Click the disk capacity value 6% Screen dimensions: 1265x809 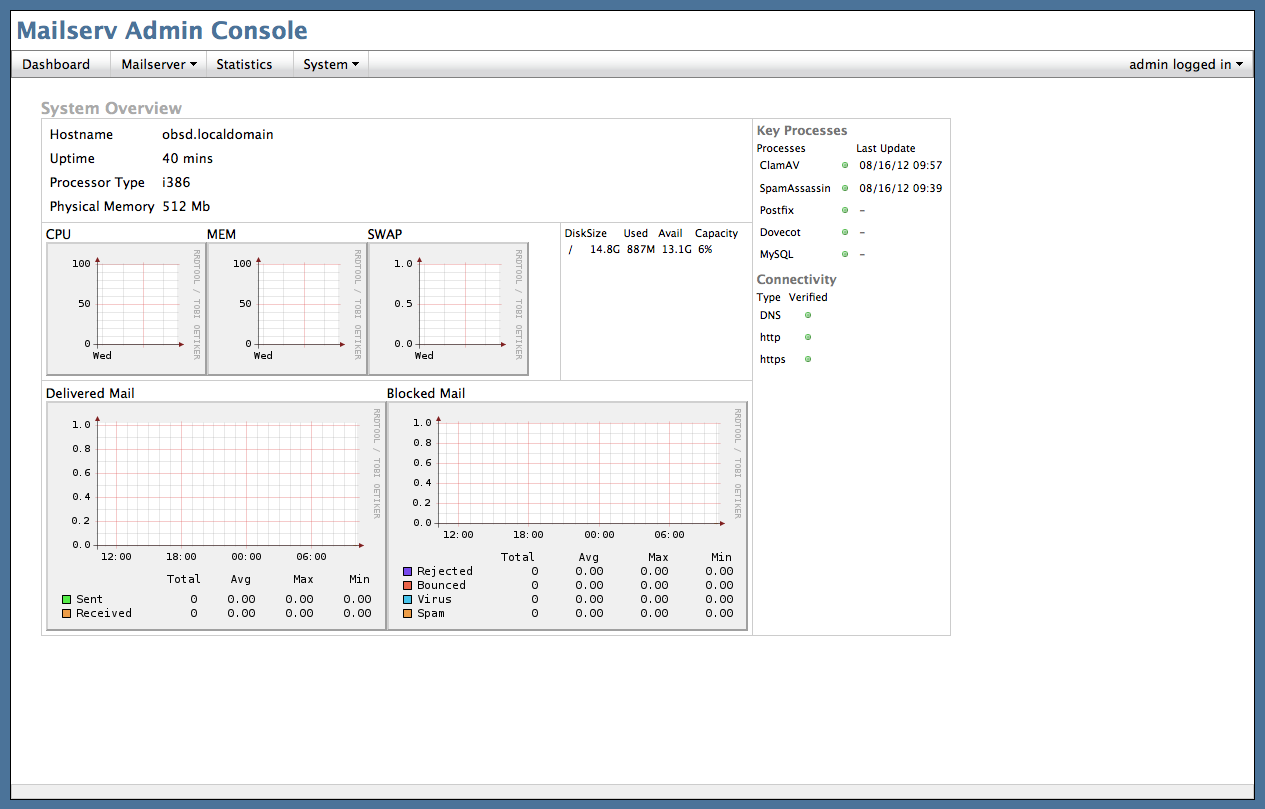[x=705, y=249]
